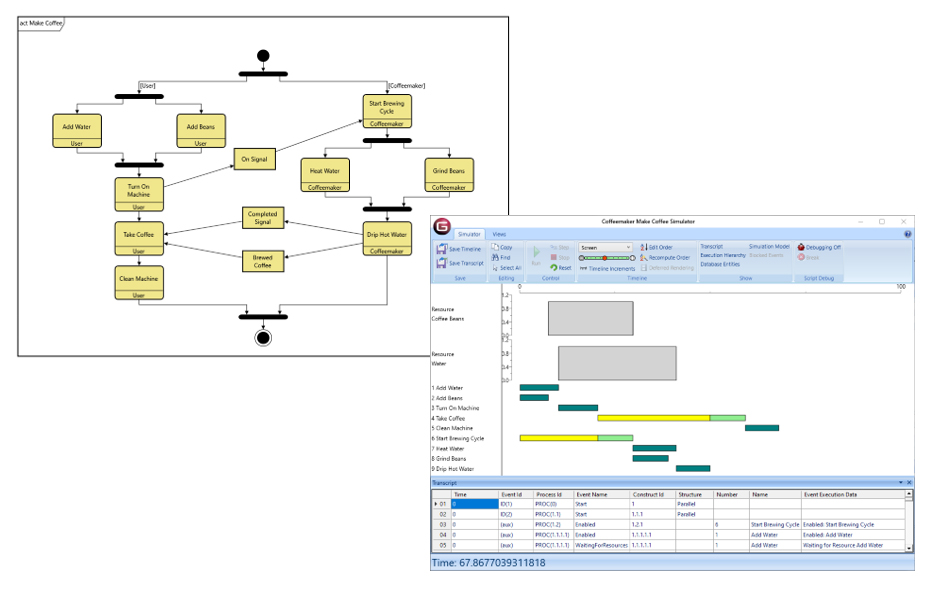Expand the Transcript panel options arrow

click(x=901, y=483)
